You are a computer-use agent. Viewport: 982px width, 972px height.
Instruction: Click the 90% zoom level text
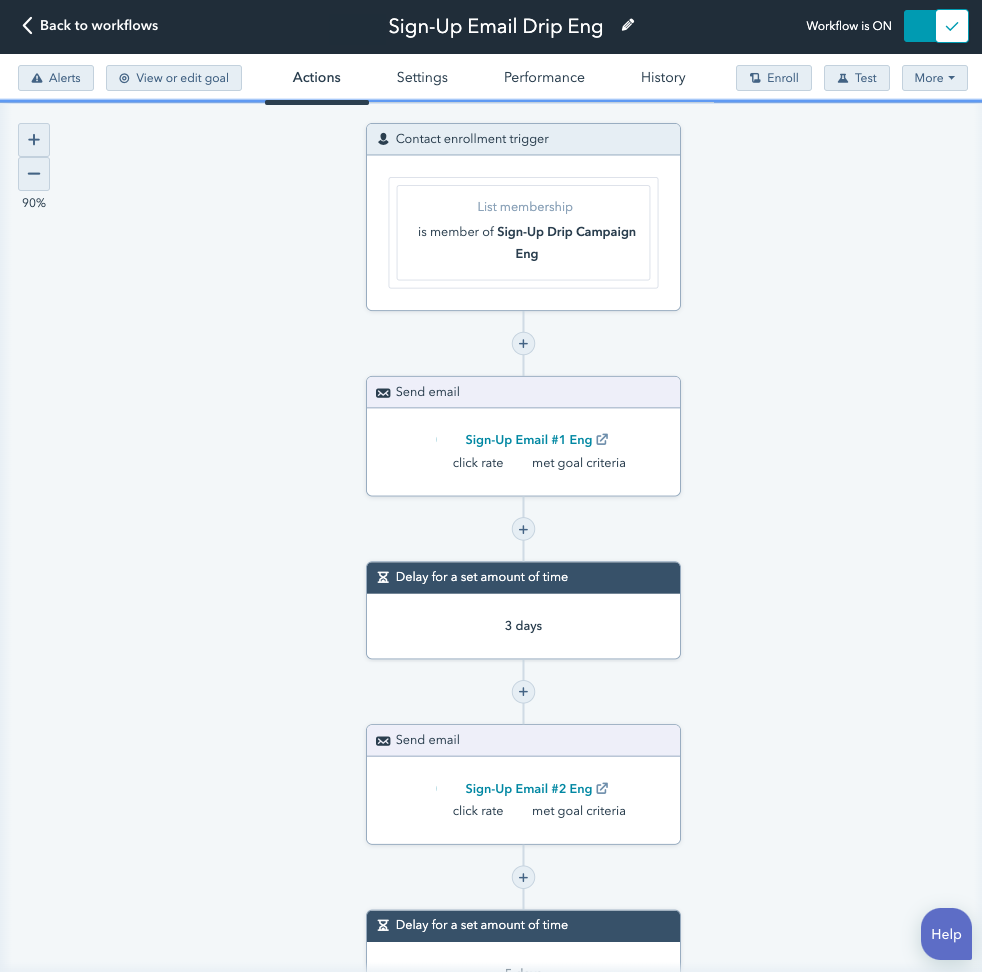click(34, 203)
